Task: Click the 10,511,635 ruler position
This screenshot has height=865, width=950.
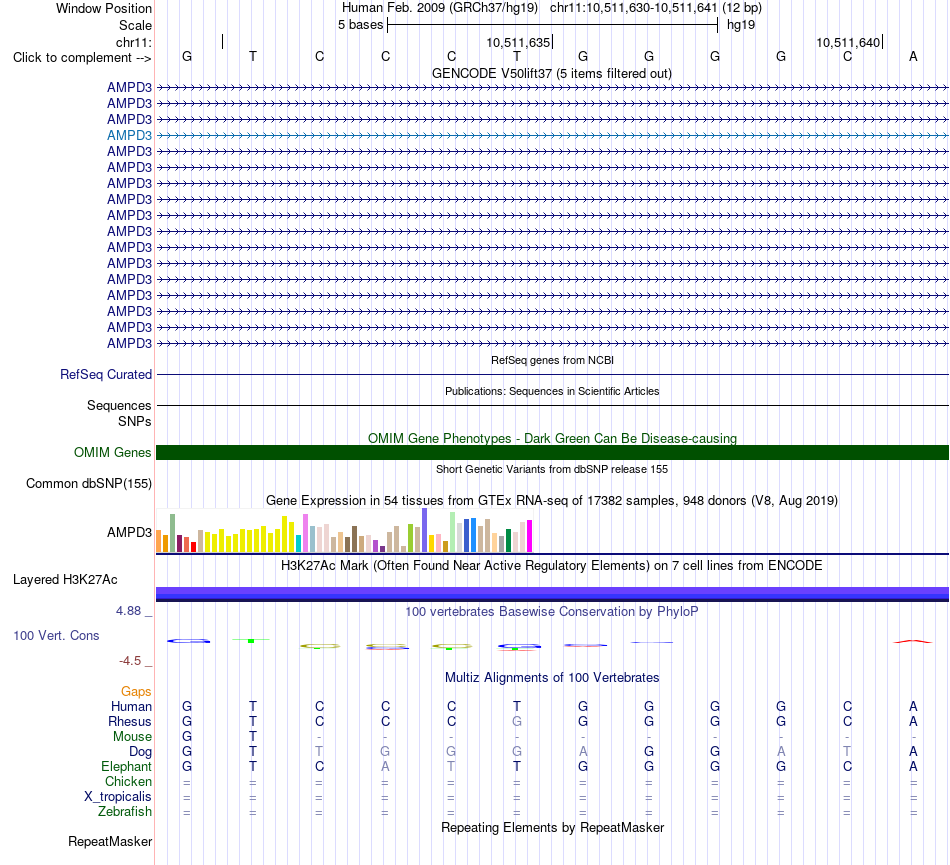Action: pos(518,42)
